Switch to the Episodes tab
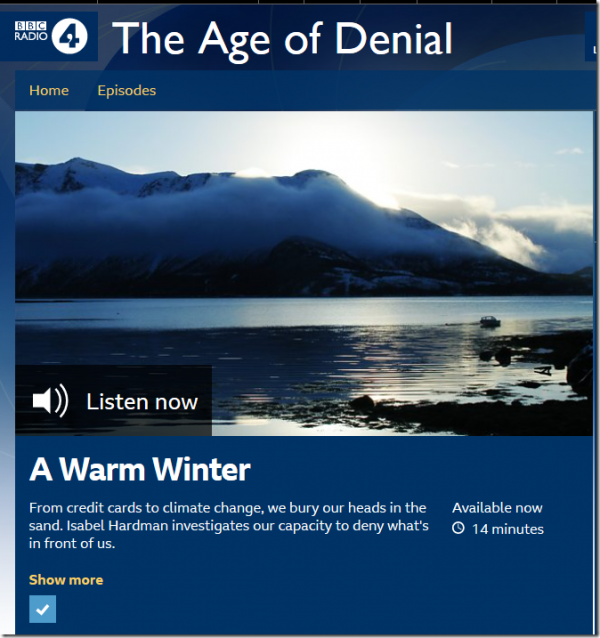The image size is (600, 638). point(127,90)
